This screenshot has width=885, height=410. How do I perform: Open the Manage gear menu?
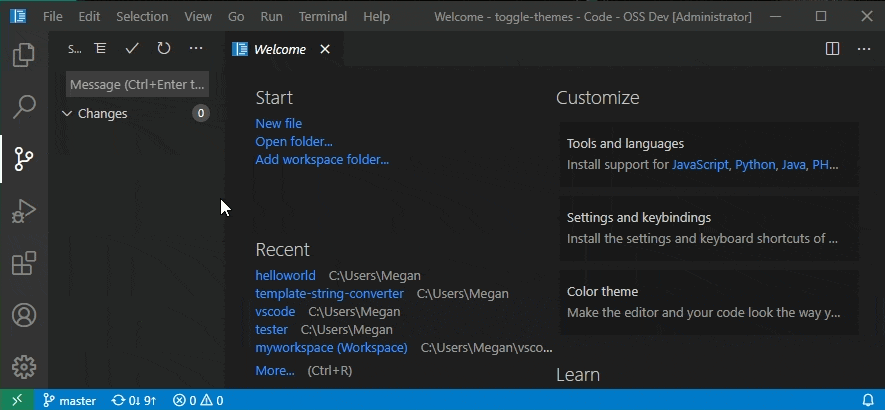[24, 367]
